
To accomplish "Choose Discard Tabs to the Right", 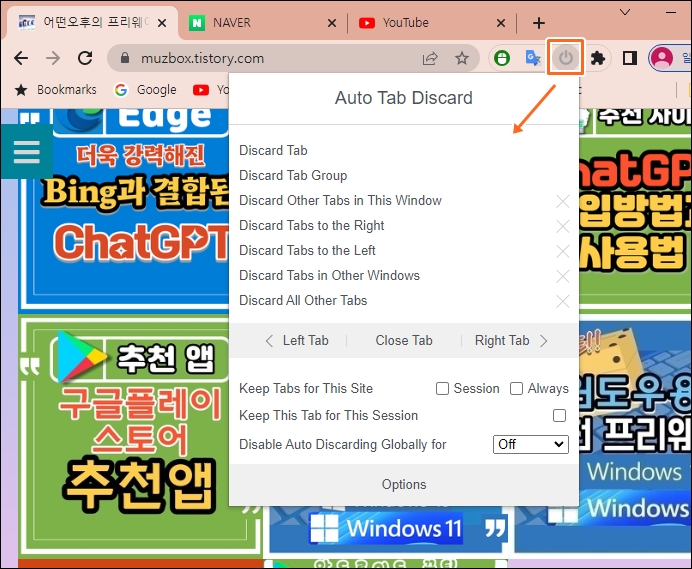I will pos(312,226).
